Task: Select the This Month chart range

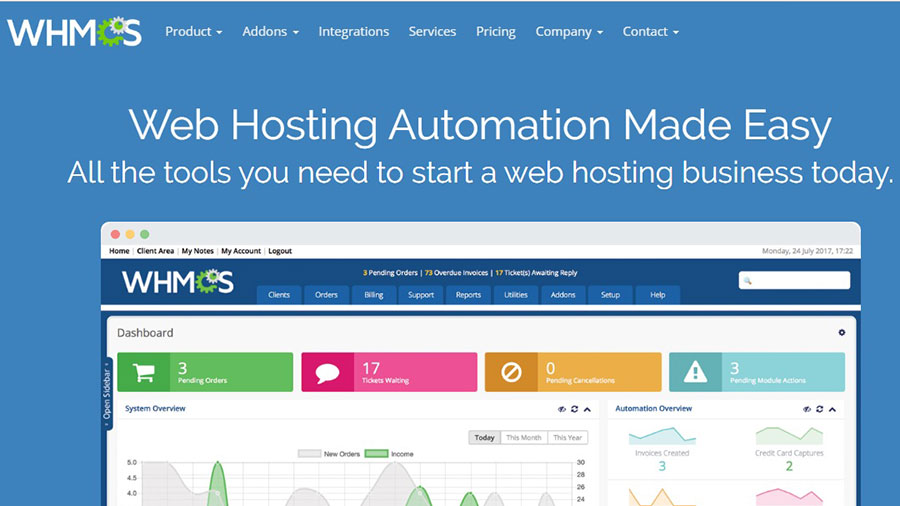Action: tap(523, 437)
